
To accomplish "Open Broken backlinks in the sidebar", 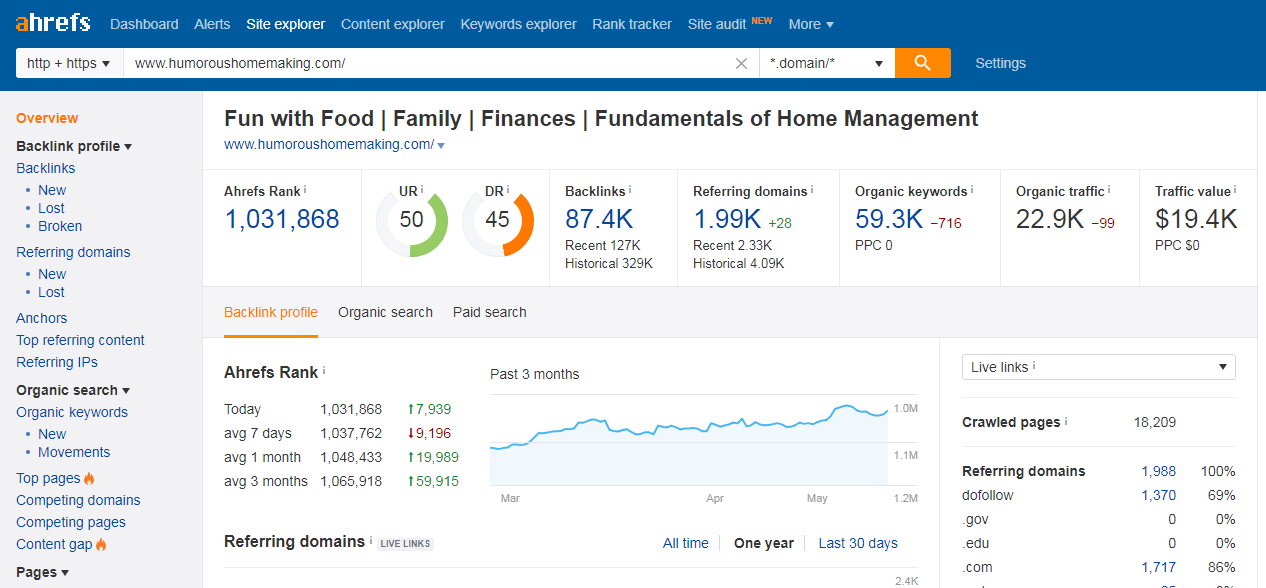I will point(60,226).
